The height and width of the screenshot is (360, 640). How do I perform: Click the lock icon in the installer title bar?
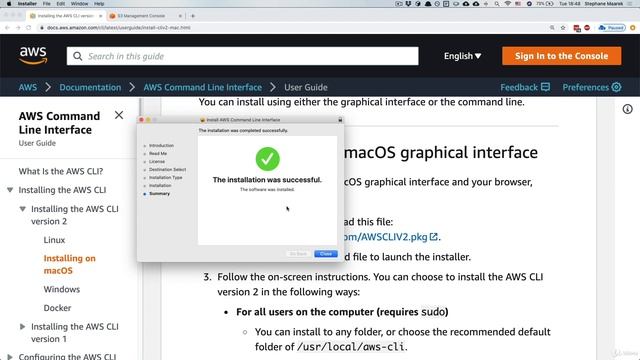pos(340,120)
